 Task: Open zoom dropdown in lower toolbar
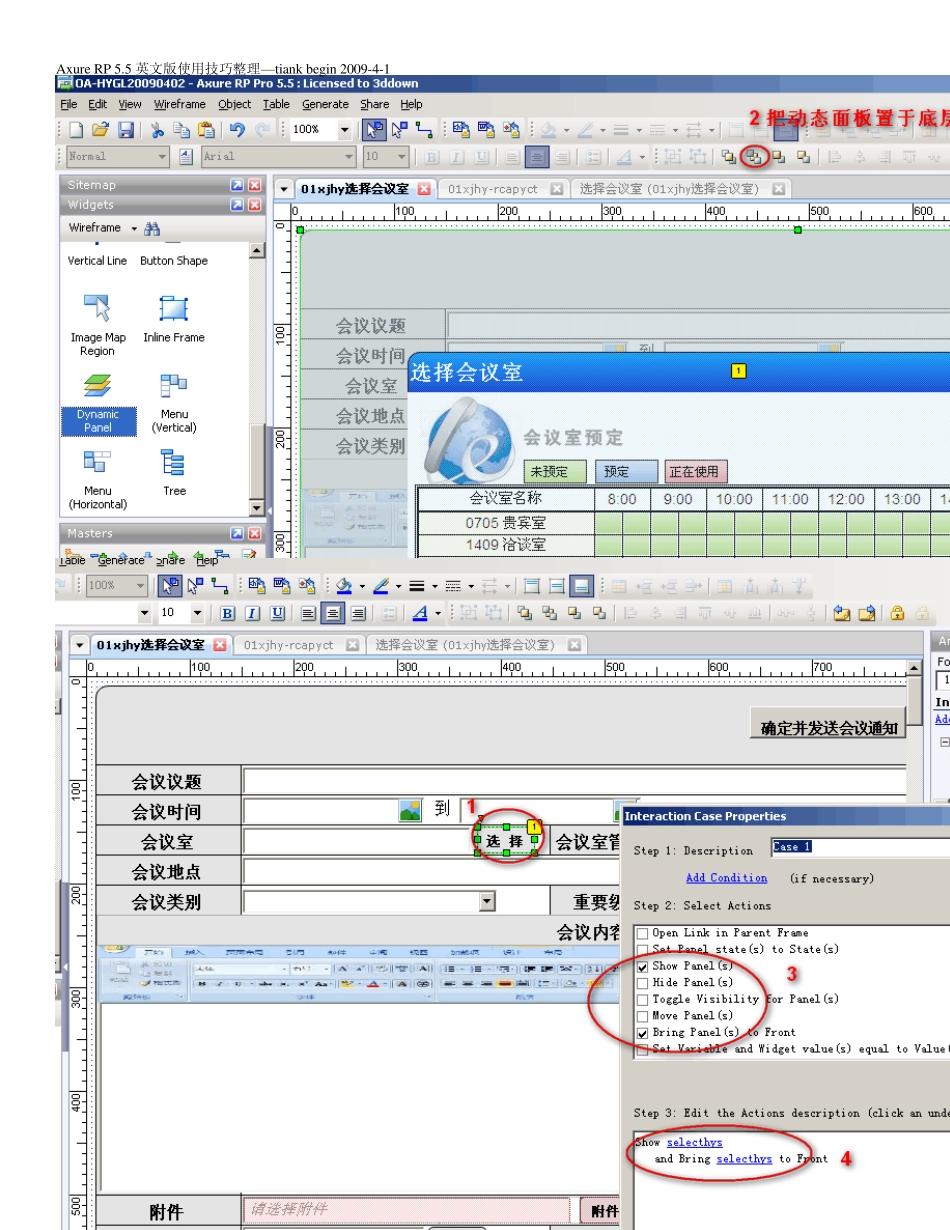[x=140, y=585]
